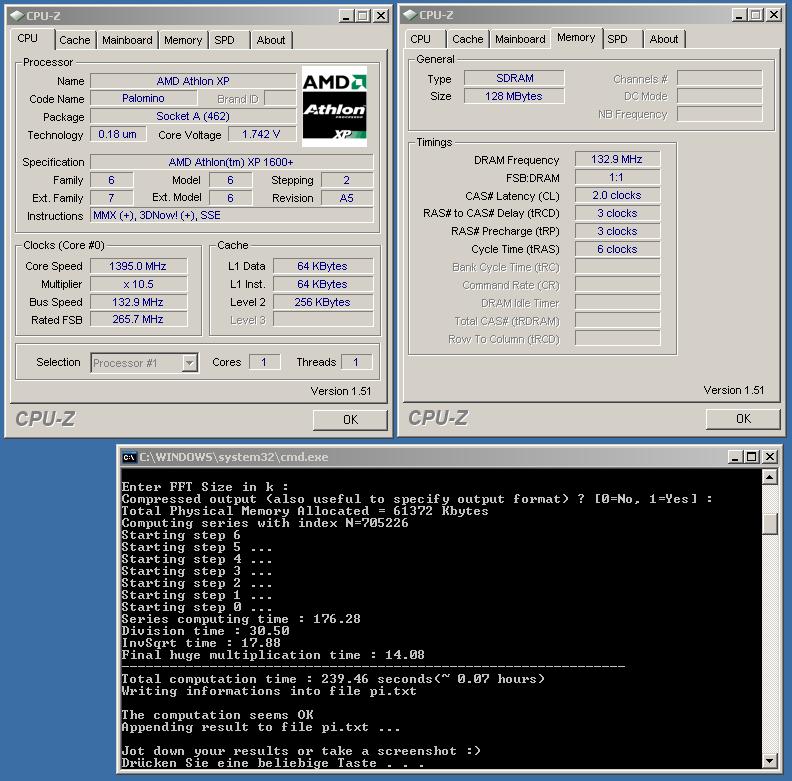The width and height of the screenshot is (792, 781).
Task: Maximize the cmd.exe window
Action: coord(752,457)
